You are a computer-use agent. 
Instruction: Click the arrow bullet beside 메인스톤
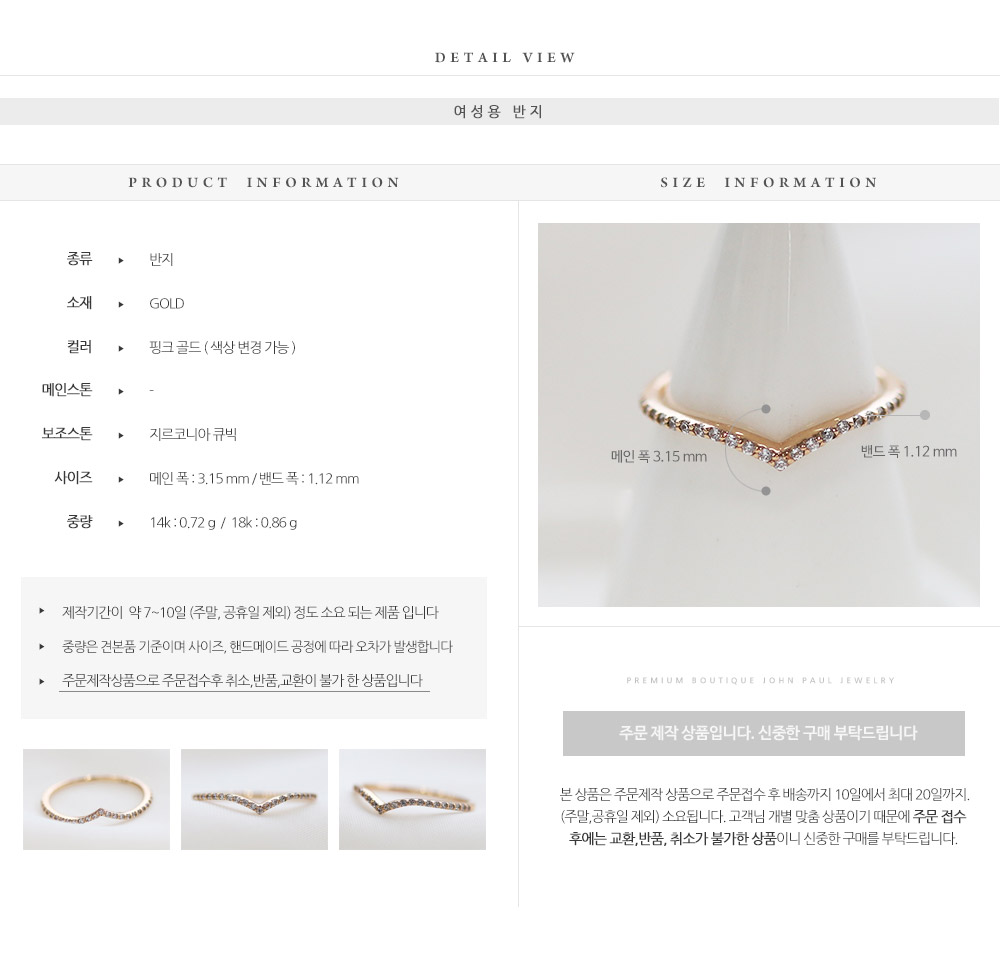click(x=121, y=391)
